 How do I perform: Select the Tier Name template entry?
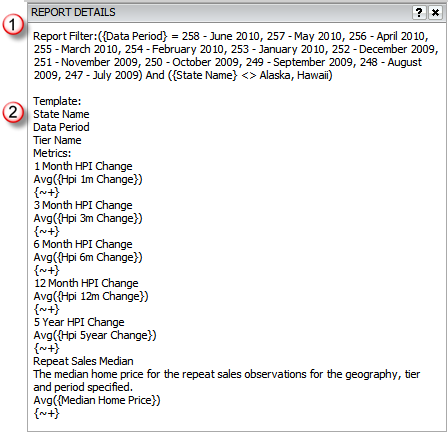pos(57,140)
